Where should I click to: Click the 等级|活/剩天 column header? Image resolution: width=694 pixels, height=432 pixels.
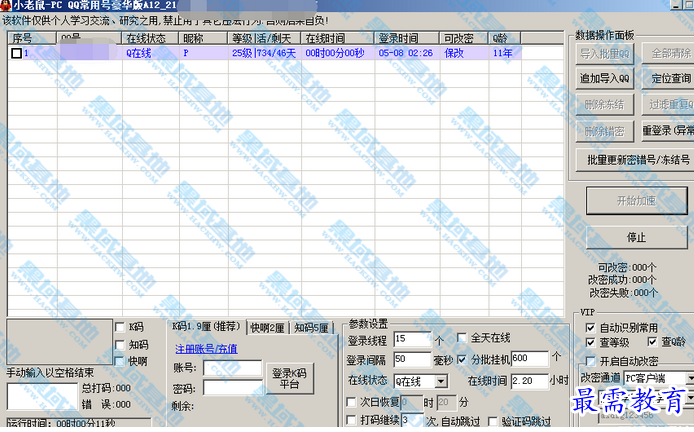264,38
